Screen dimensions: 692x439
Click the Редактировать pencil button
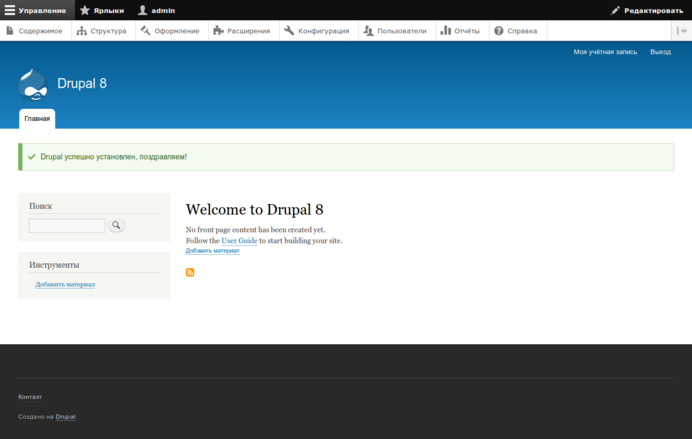click(x=647, y=10)
